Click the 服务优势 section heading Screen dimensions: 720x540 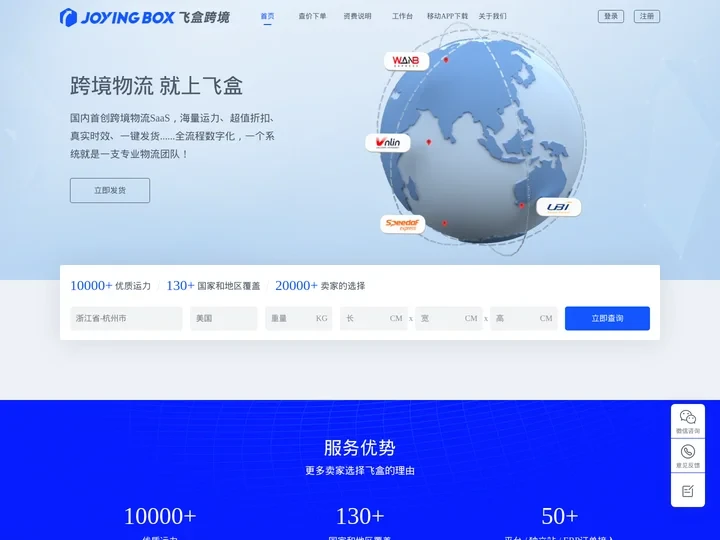tap(360, 448)
